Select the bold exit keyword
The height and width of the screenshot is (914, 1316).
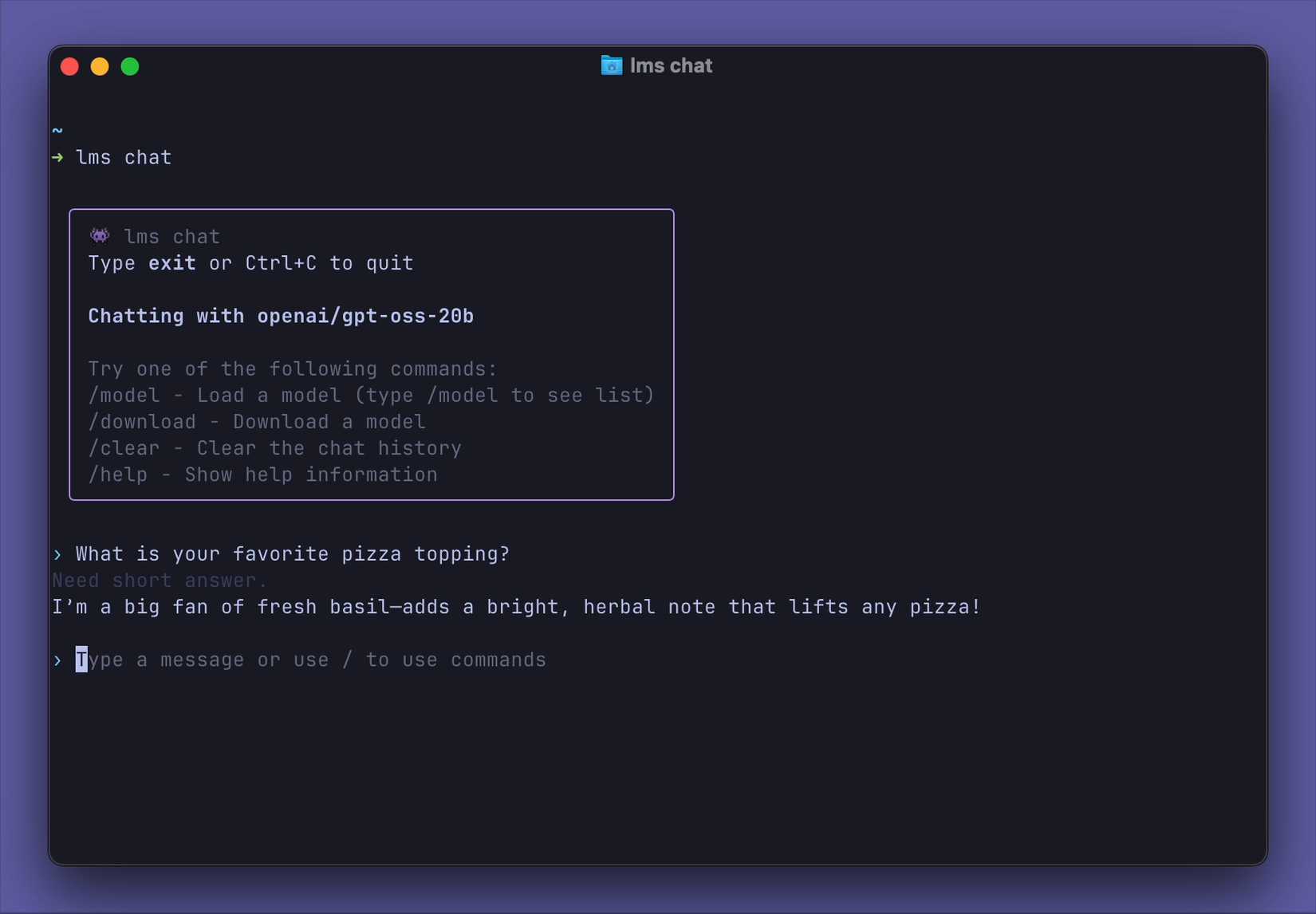pos(172,263)
